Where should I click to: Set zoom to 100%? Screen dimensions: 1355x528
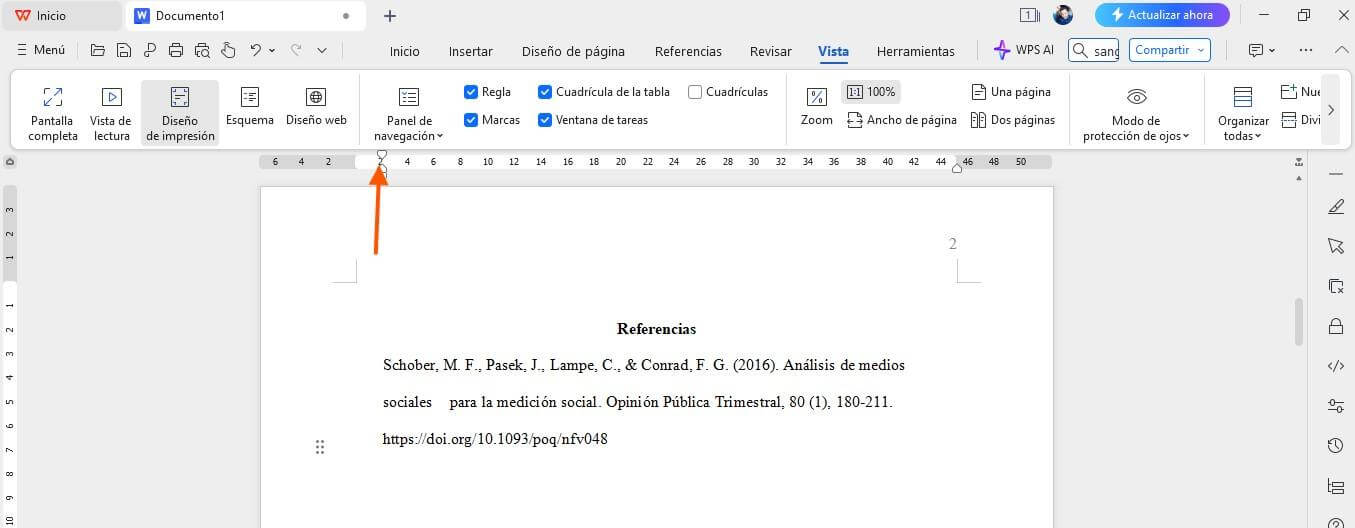[x=871, y=92]
